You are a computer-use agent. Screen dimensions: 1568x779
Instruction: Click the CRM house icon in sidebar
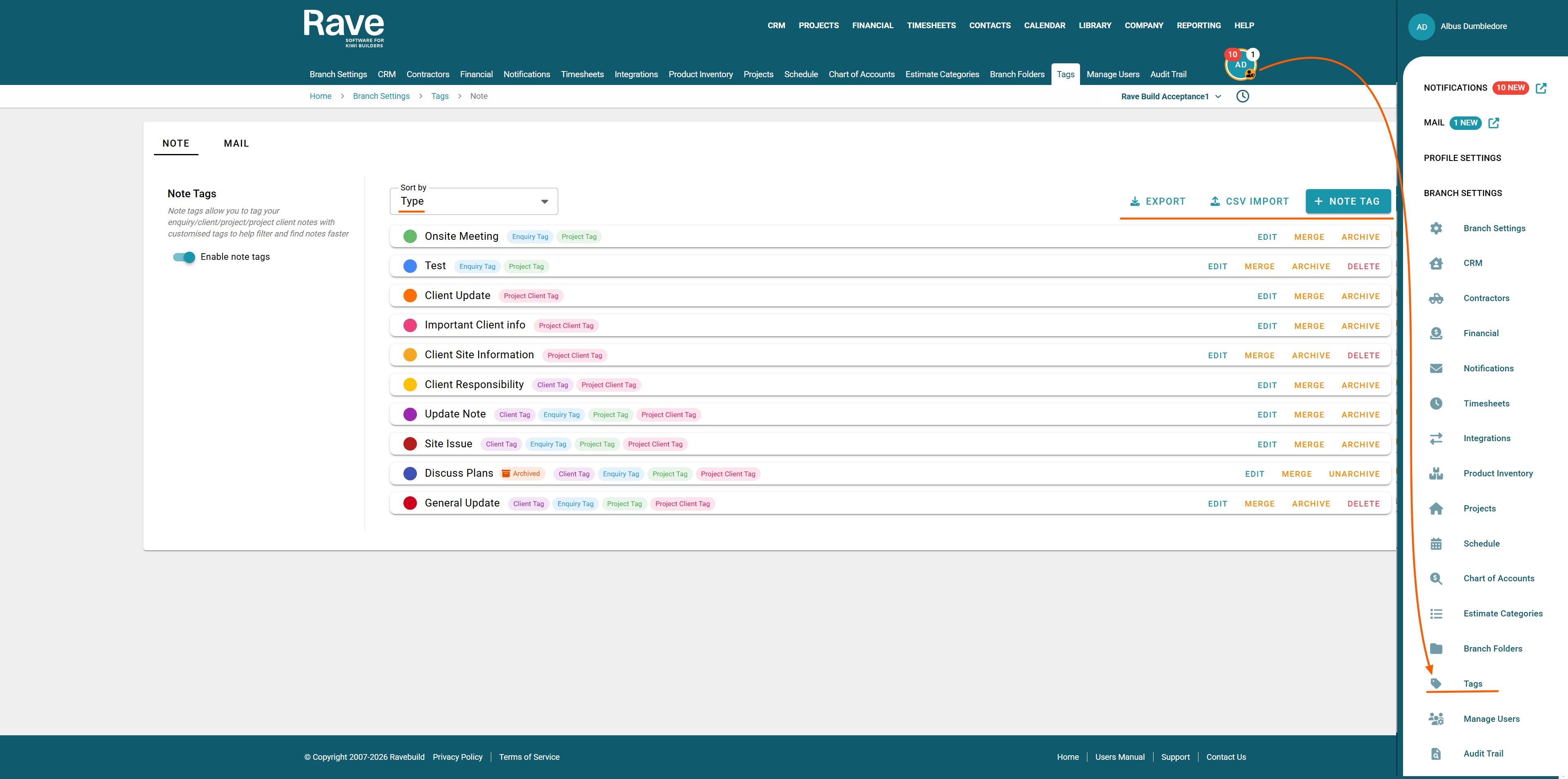coord(1436,263)
